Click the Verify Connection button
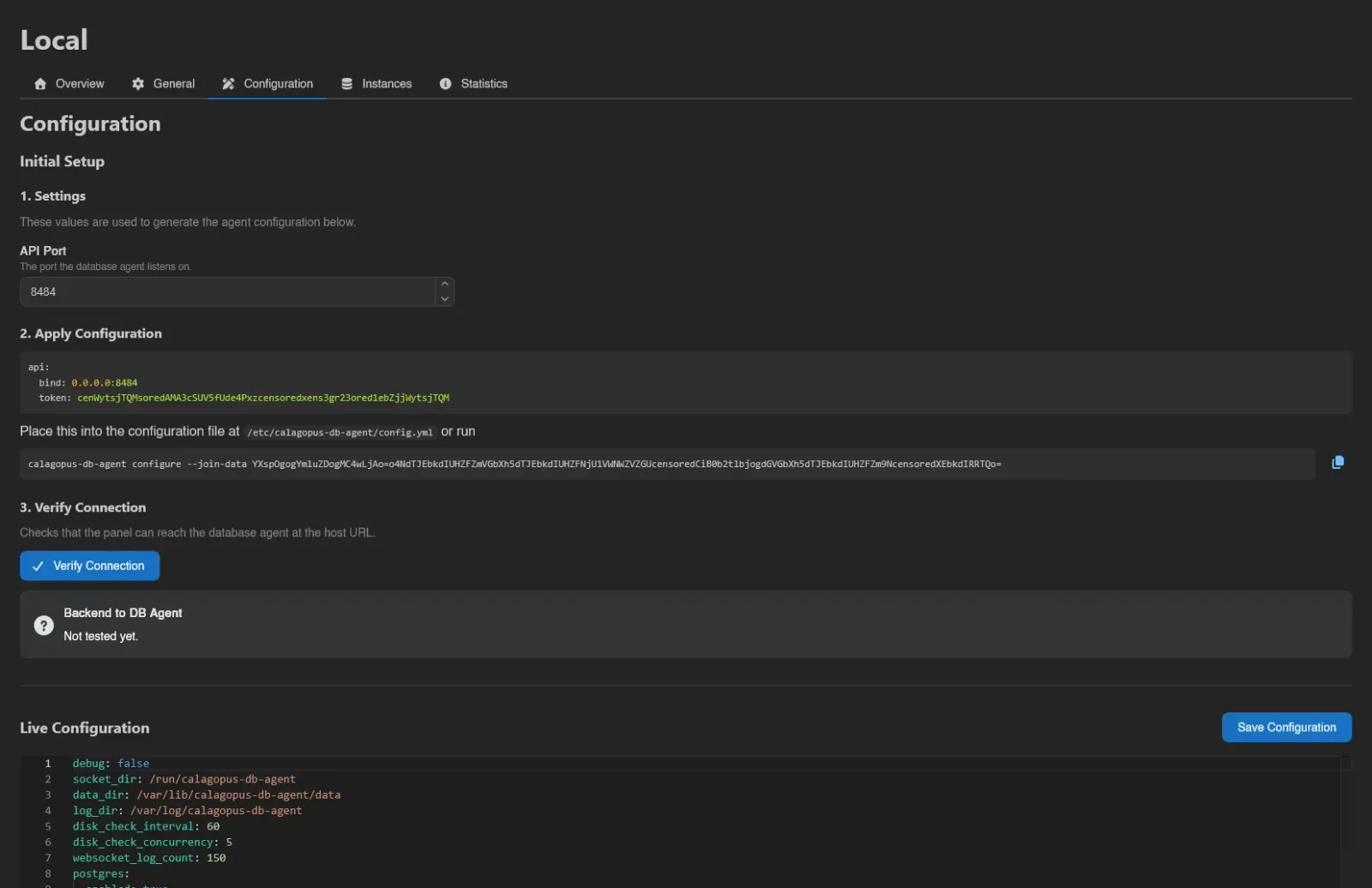 pos(90,566)
